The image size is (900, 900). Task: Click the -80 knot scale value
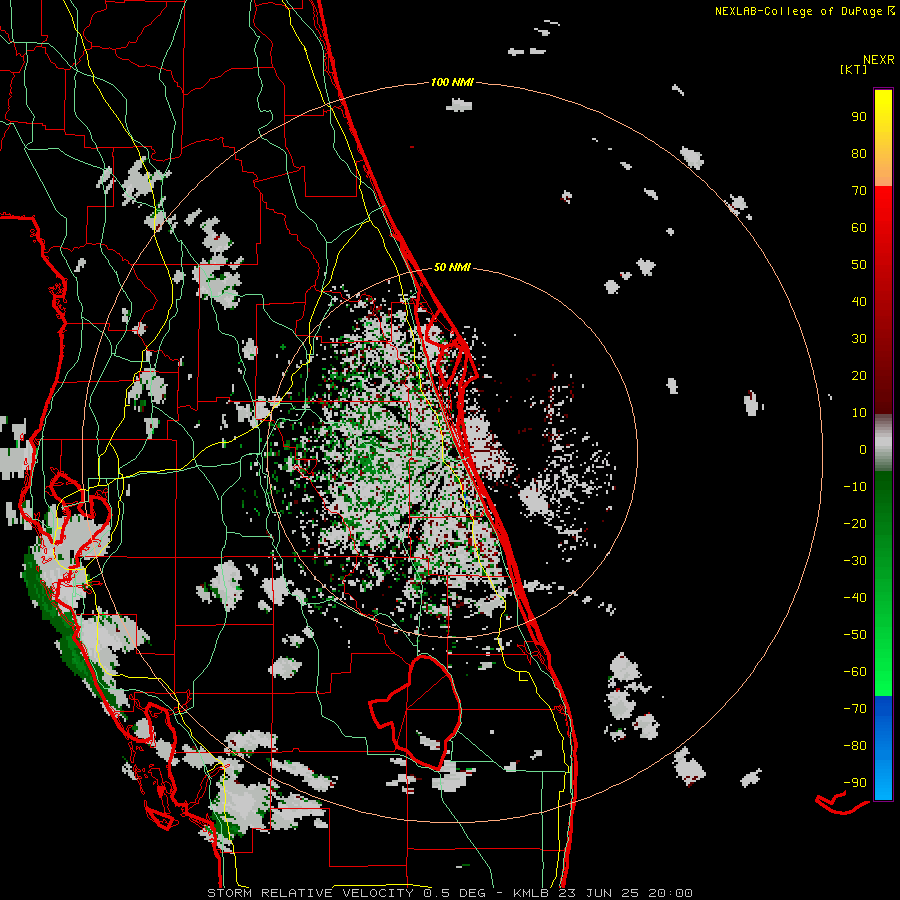pos(855,746)
